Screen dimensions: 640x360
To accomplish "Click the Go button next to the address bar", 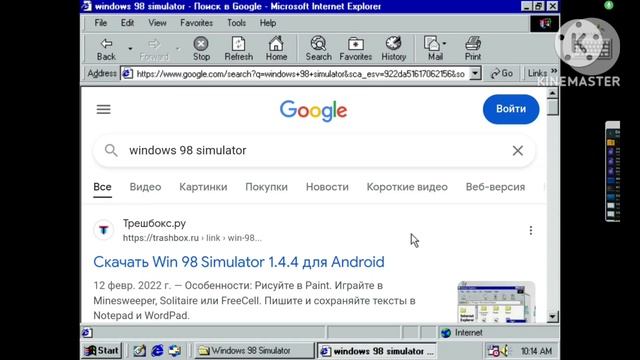I will [502, 73].
